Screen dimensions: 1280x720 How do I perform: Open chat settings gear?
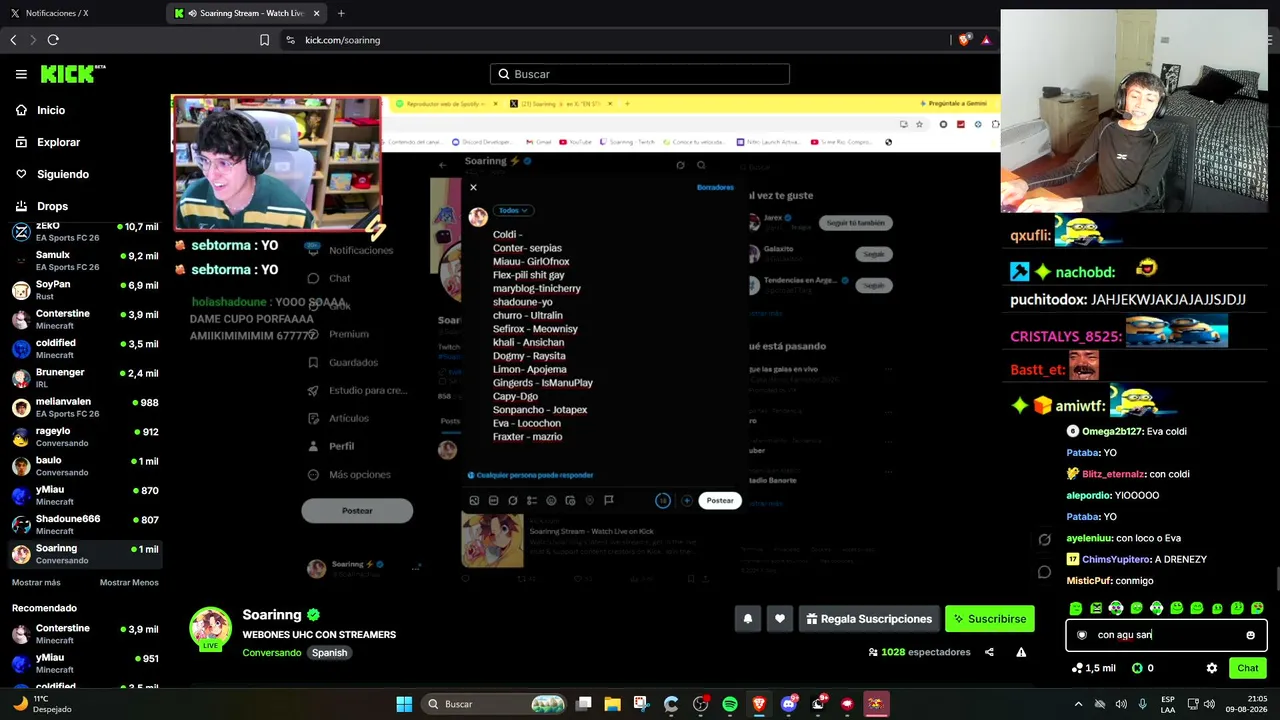1212,668
